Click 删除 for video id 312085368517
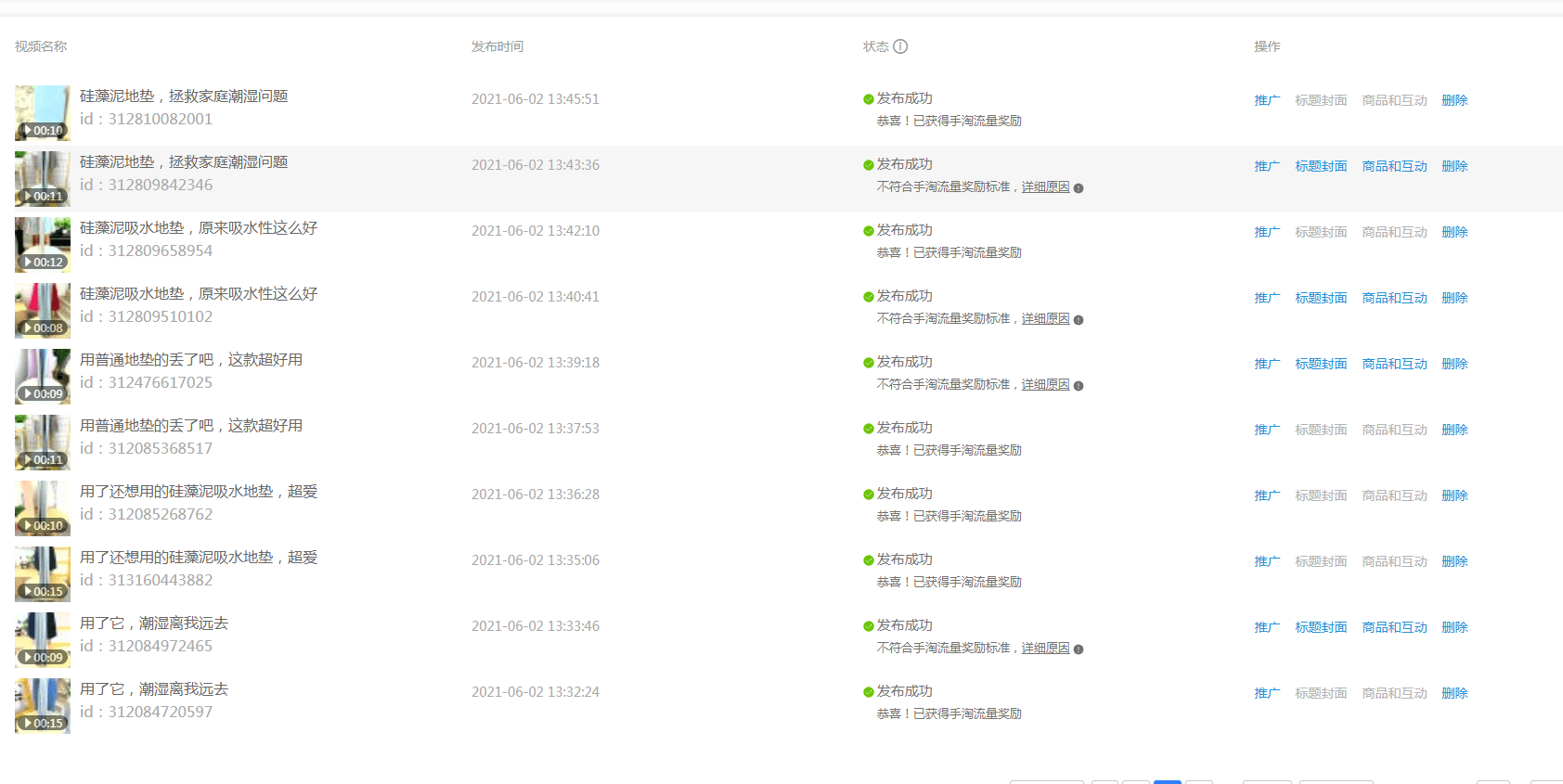Viewport: 1563px width, 784px height. (x=1454, y=430)
